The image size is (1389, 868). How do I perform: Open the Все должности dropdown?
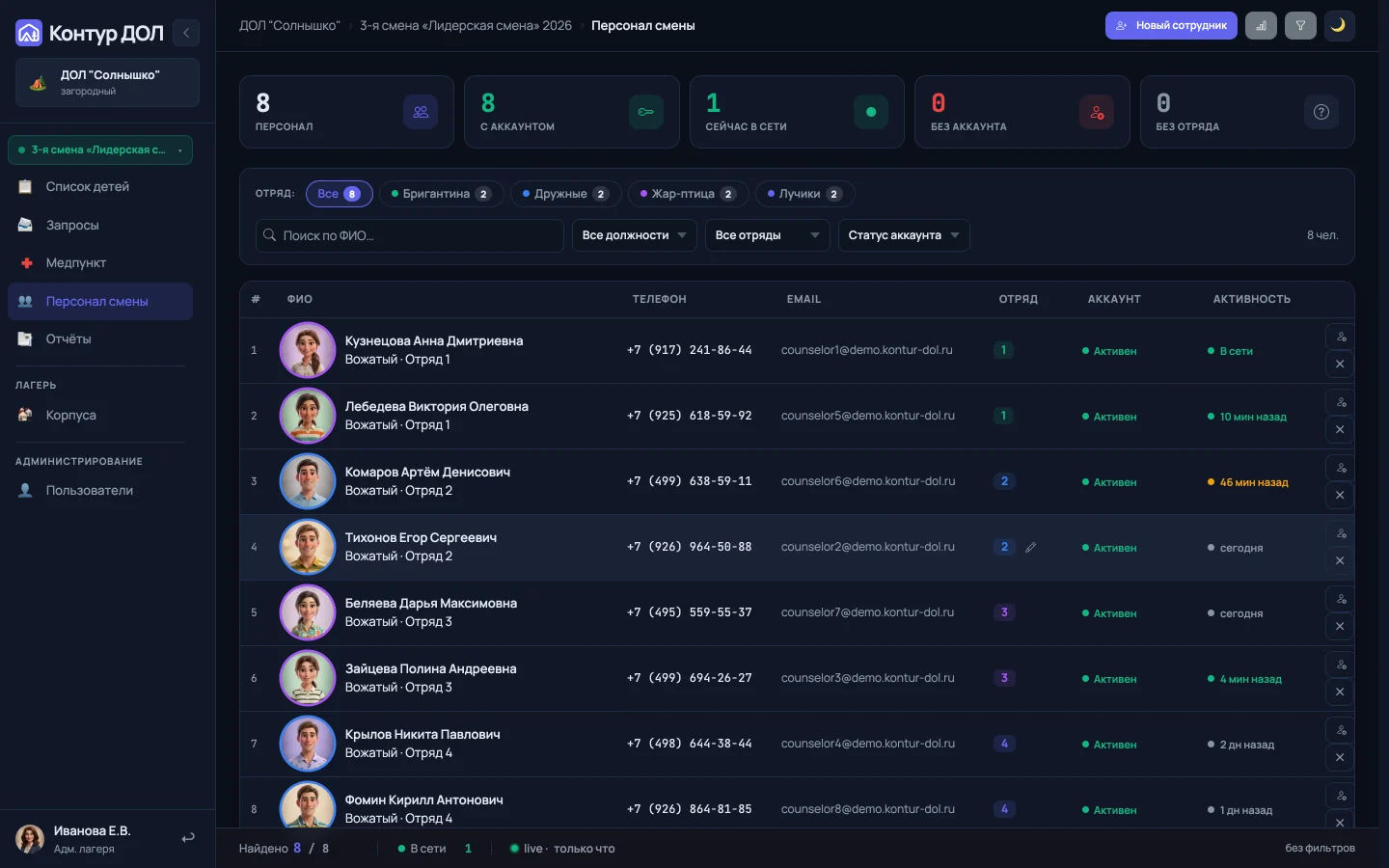[x=635, y=235]
